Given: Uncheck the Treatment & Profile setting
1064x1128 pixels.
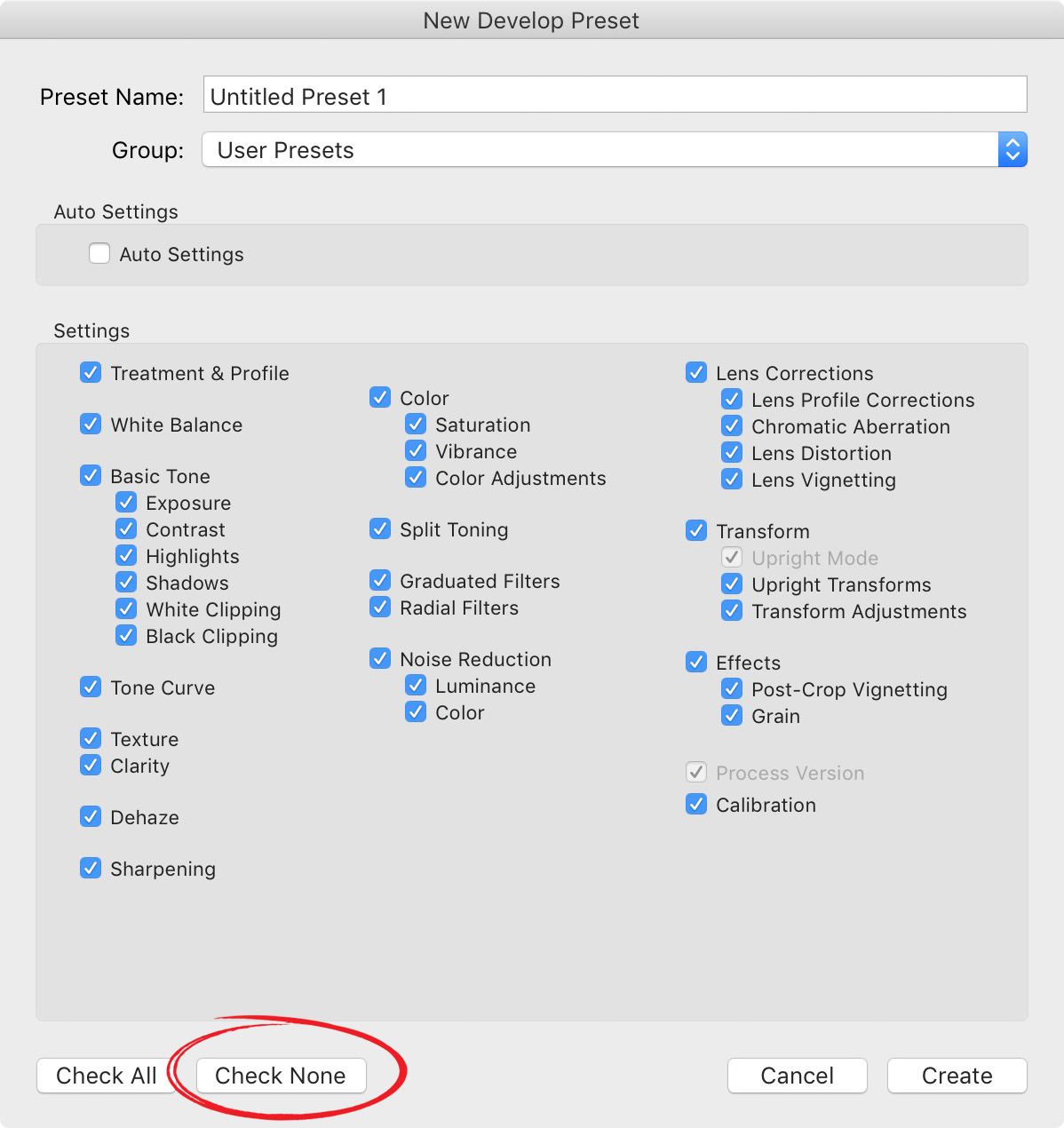Looking at the screenshot, I should click(90, 372).
